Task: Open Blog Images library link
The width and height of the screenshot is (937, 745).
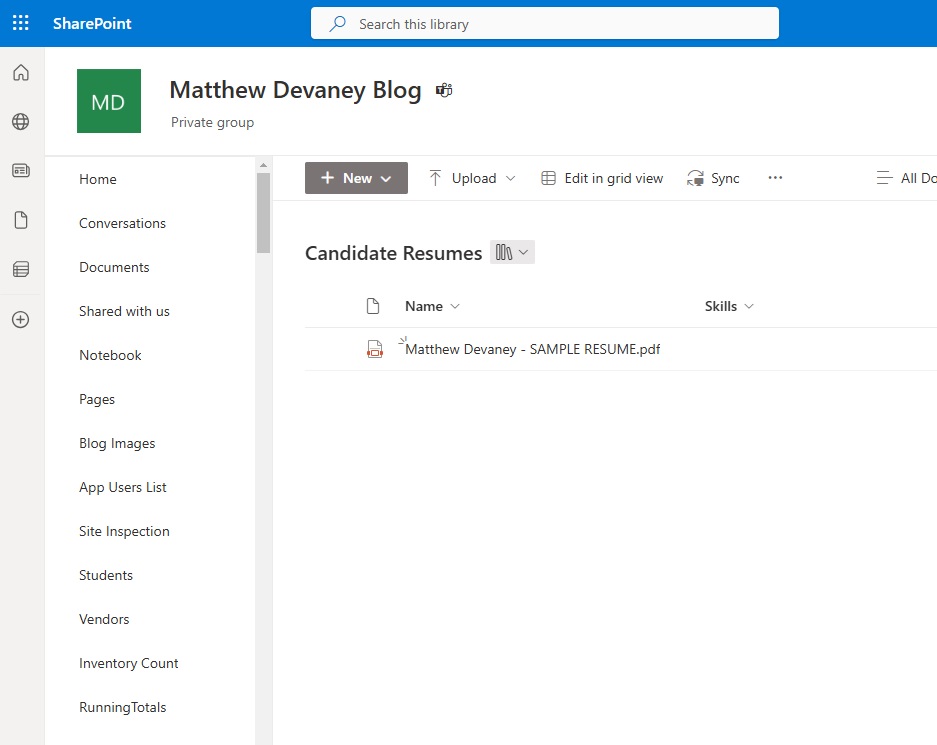Action: pyautogui.click(x=117, y=443)
